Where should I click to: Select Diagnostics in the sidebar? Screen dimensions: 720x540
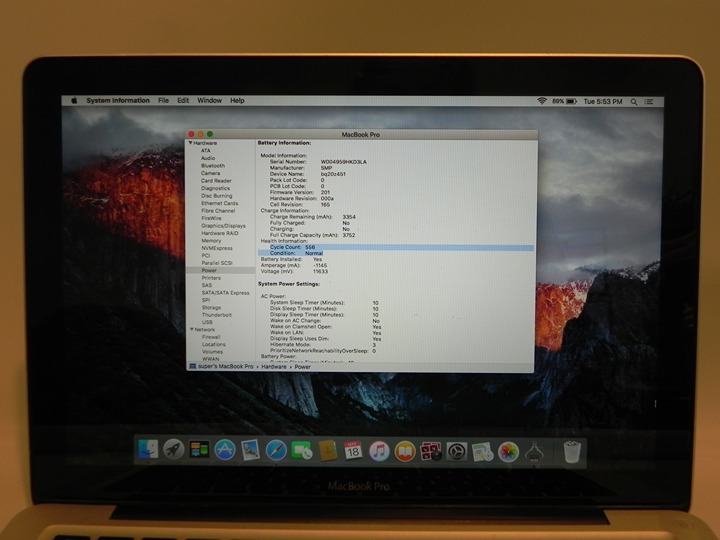[215, 188]
